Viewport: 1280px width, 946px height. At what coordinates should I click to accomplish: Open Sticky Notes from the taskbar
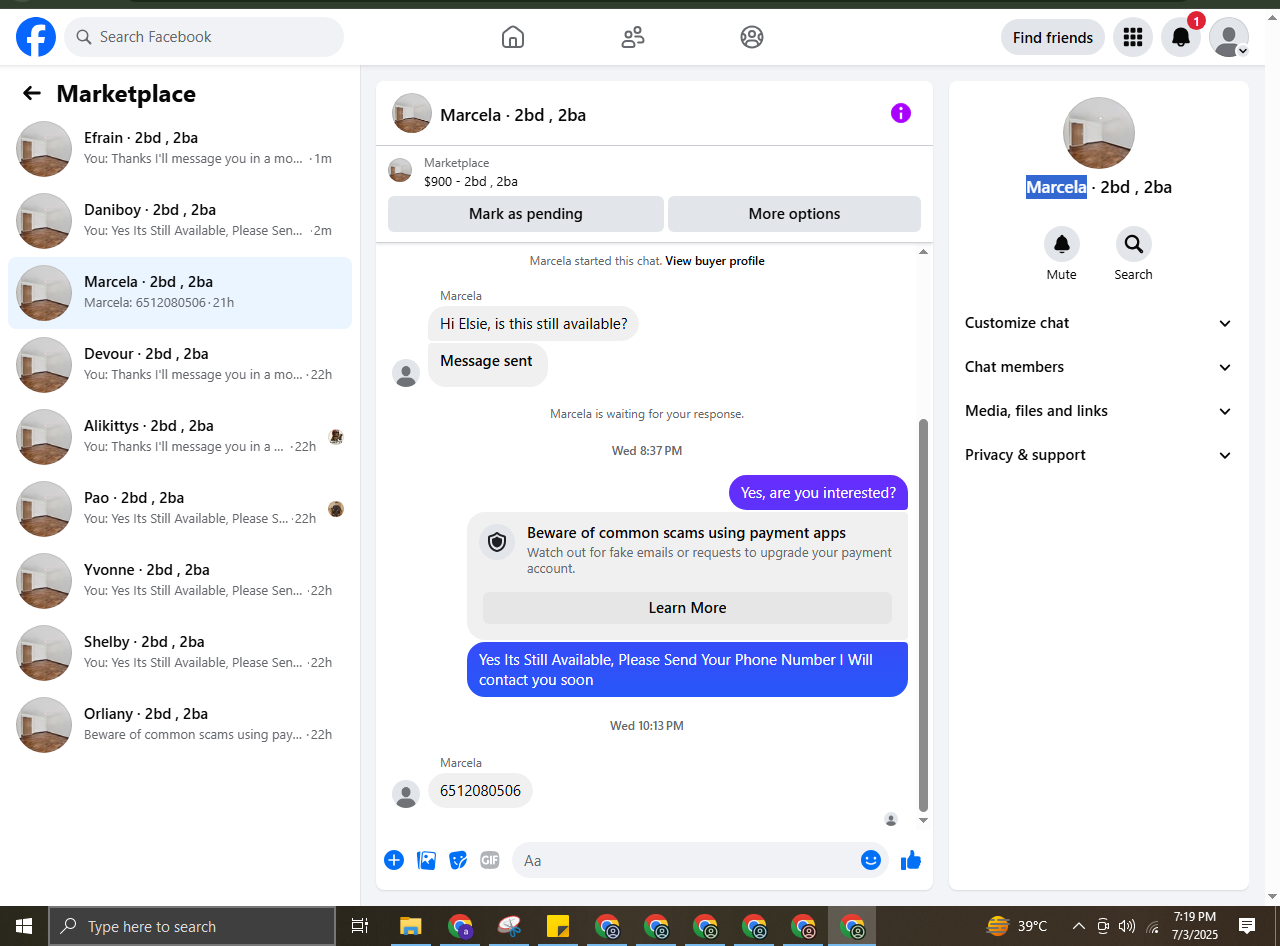558,926
